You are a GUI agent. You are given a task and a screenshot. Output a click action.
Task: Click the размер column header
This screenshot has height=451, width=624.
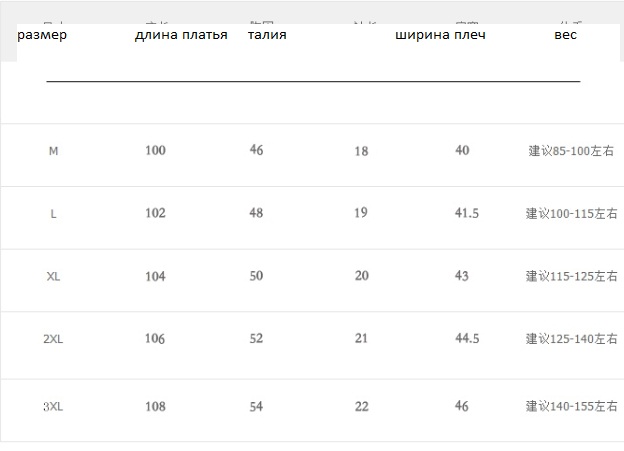click(42, 35)
